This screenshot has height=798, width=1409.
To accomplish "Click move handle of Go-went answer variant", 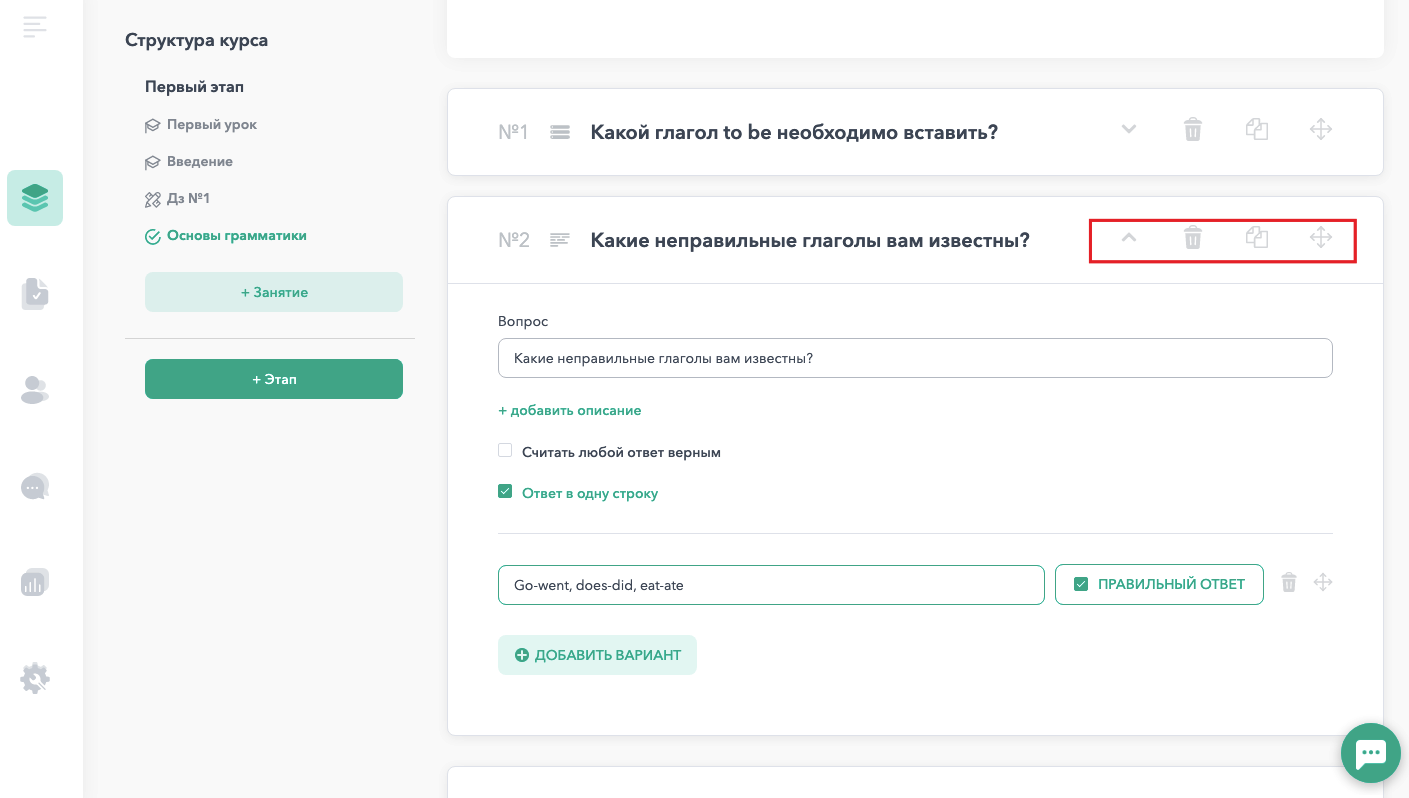I will coord(1323,582).
